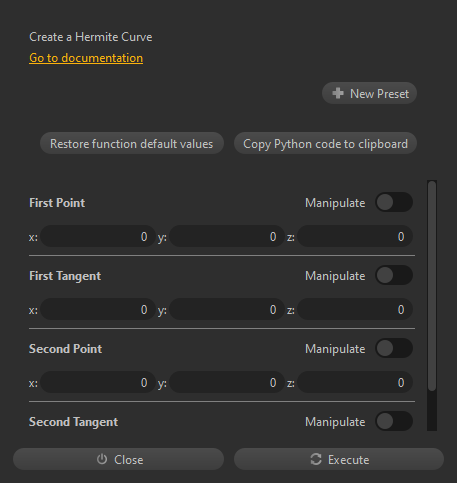Screen dimensions: 457x483
Task: Click the plus icon on New Preset
Action: click(338, 93)
